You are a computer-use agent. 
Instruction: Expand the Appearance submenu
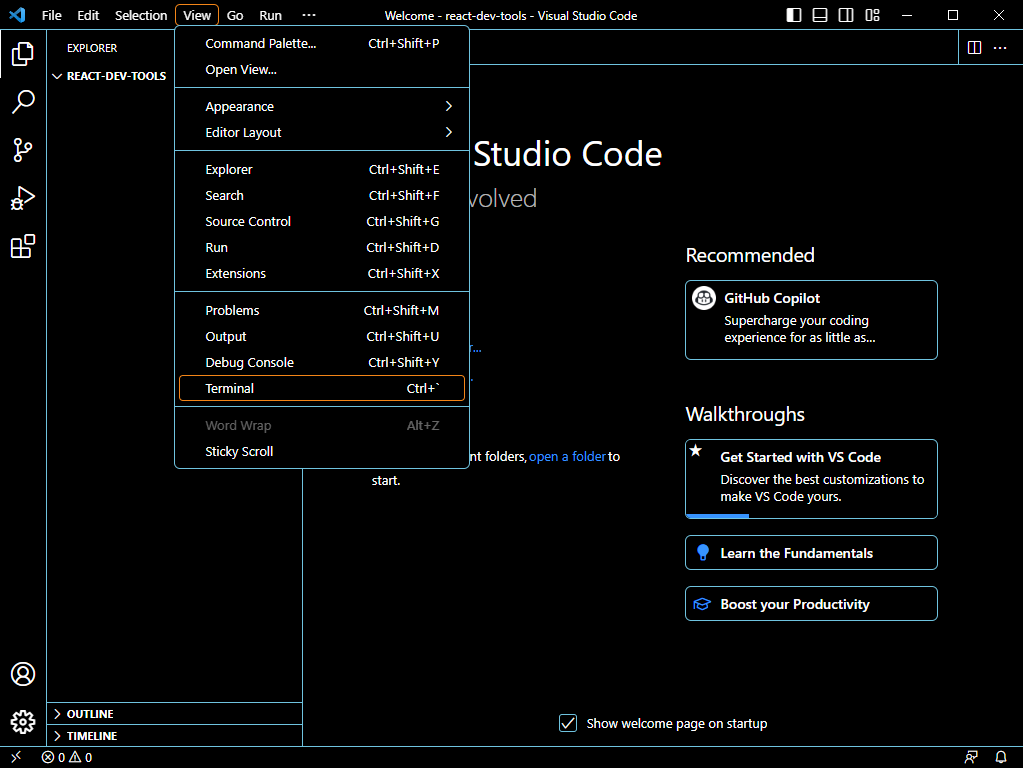tap(322, 106)
